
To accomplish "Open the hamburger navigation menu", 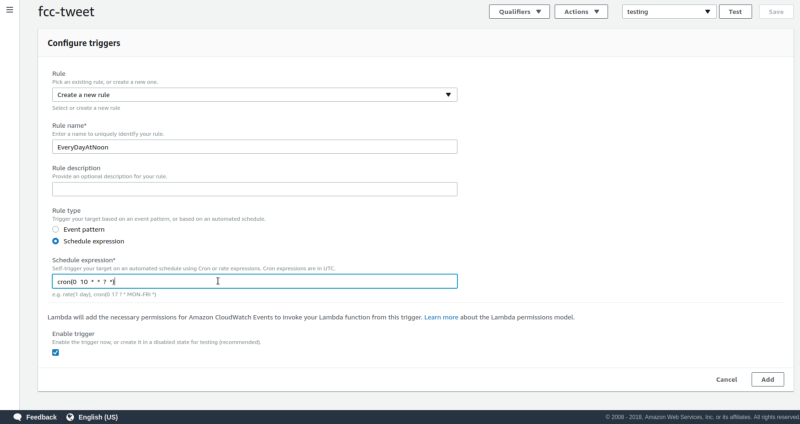I will pyautogui.click(x=9, y=10).
